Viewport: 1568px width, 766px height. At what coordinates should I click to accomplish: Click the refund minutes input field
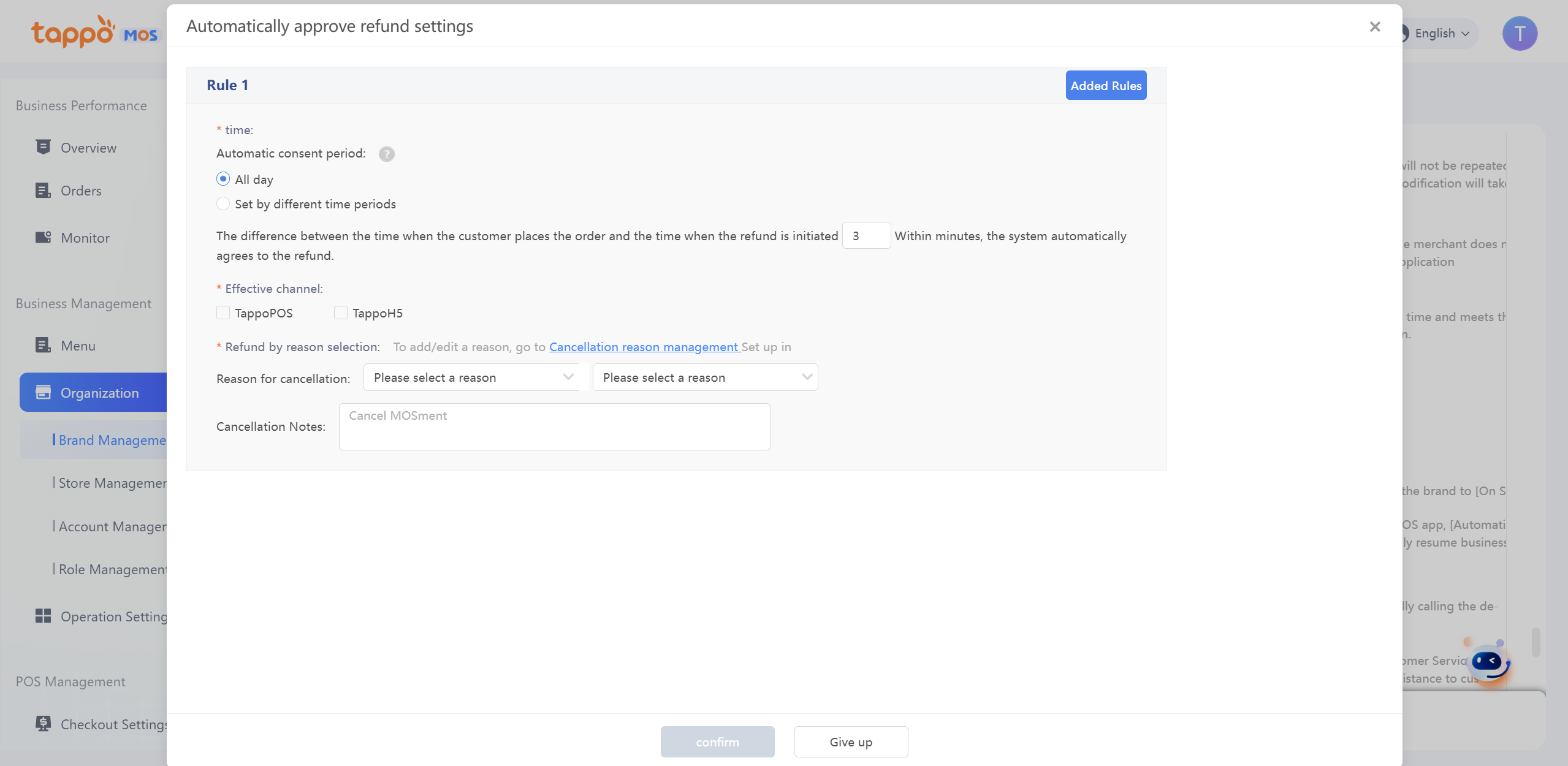866,236
